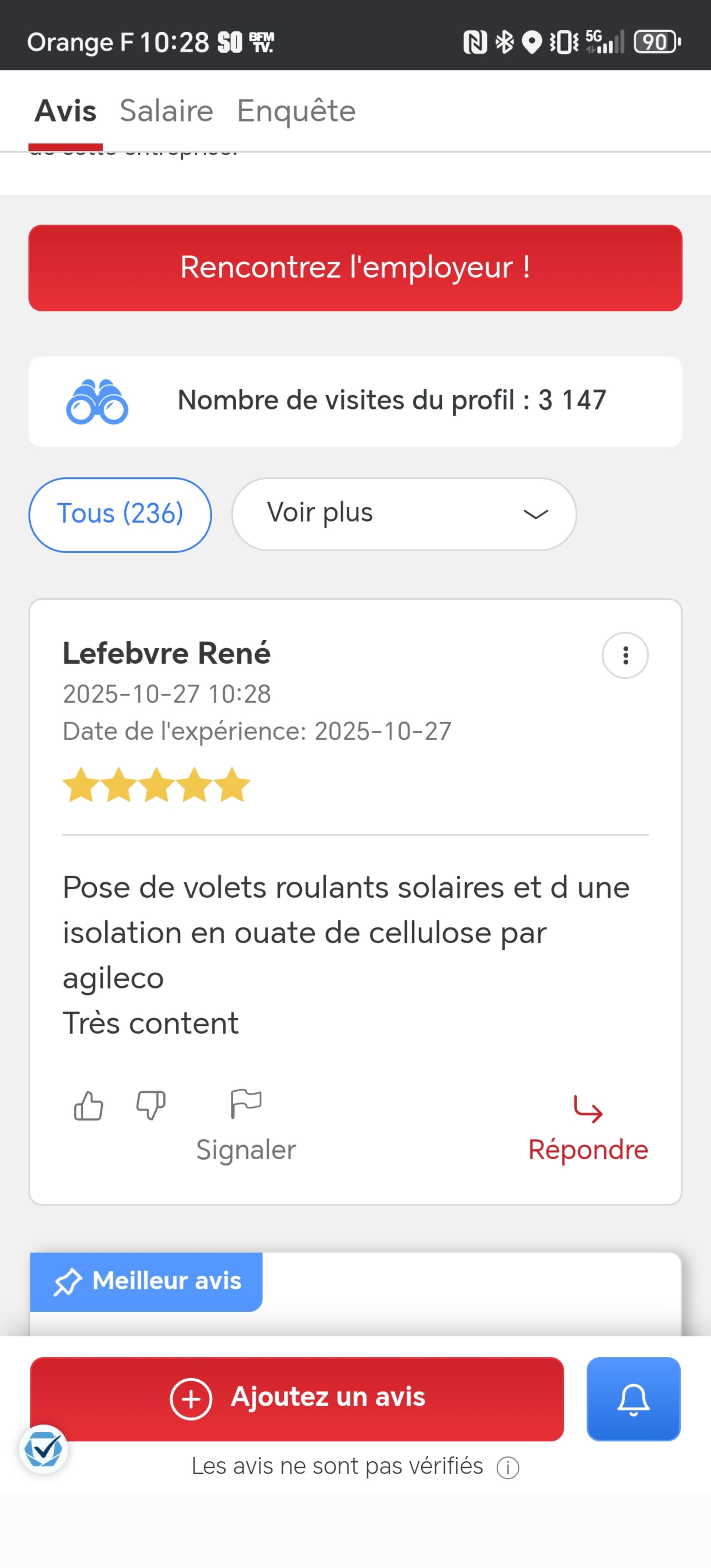Switch to the Salaire tab
Image resolution: width=711 pixels, height=1568 pixels.
point(166,111)
